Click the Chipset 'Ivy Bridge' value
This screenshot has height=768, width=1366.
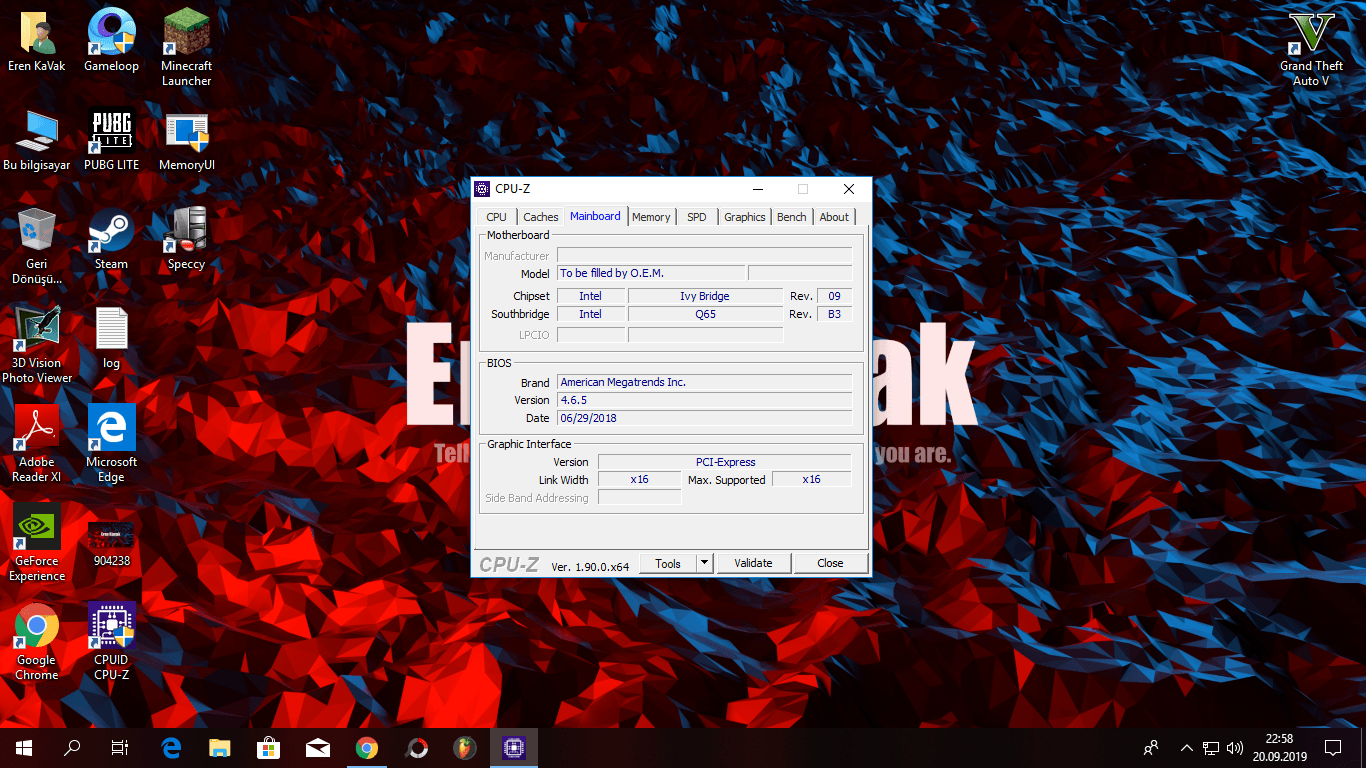(705, 296)
